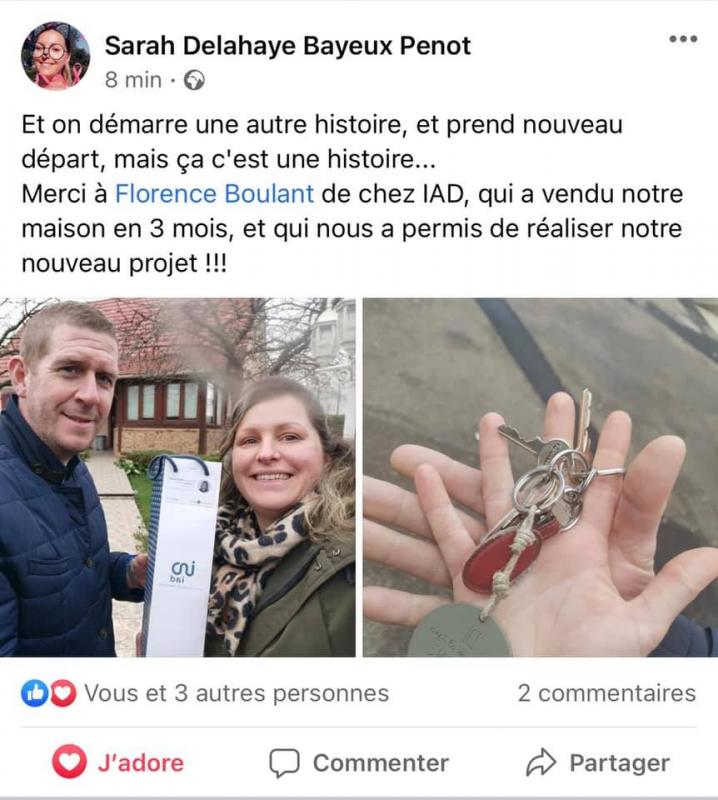Expand the 2 commentaires thread
The width and height of the screenshot is (718, 800).
(607, 693)
